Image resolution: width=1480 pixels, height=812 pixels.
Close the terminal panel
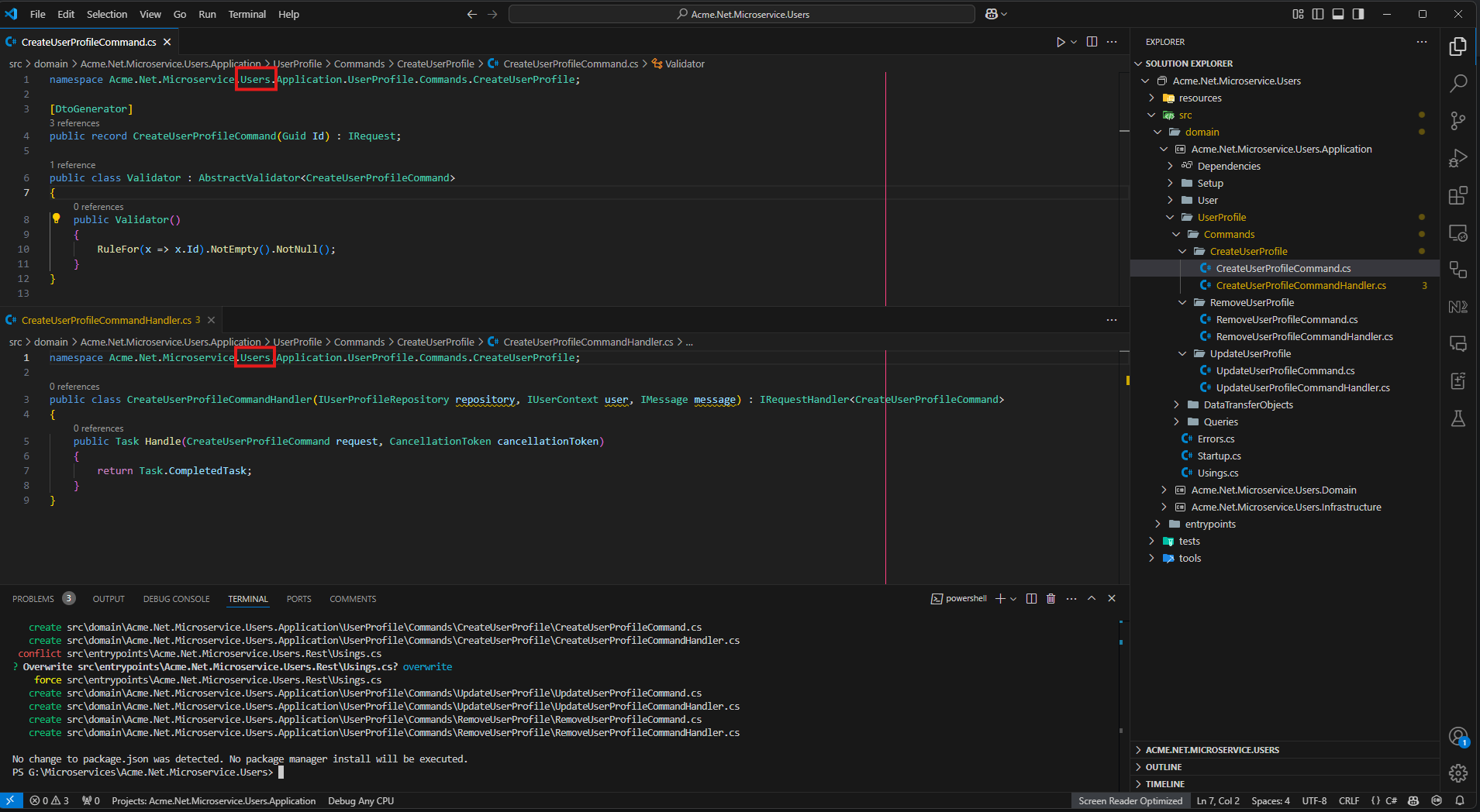coord(1112,598)
